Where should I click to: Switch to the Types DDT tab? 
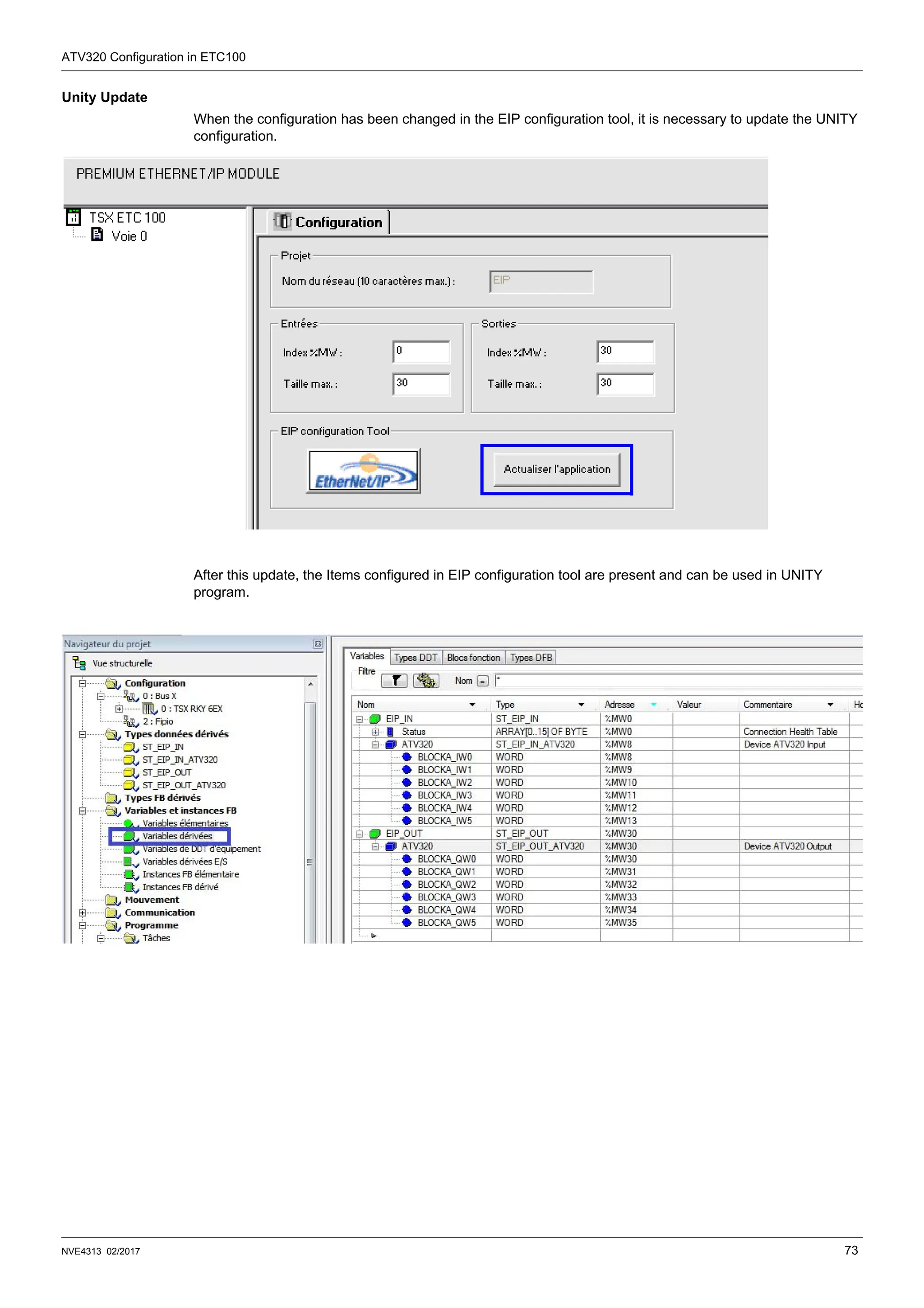(416, 658)
